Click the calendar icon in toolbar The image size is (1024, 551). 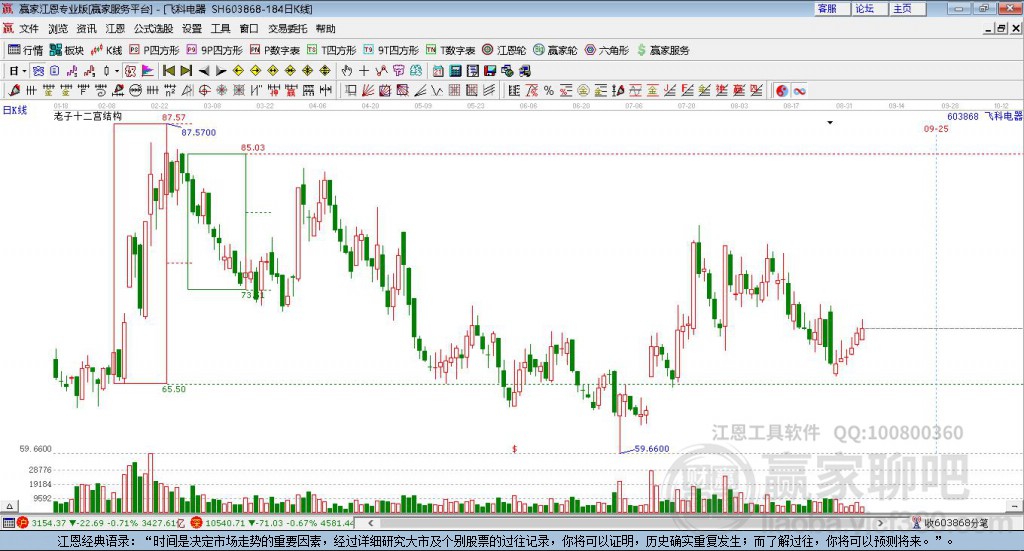click(x=438, y=71)
